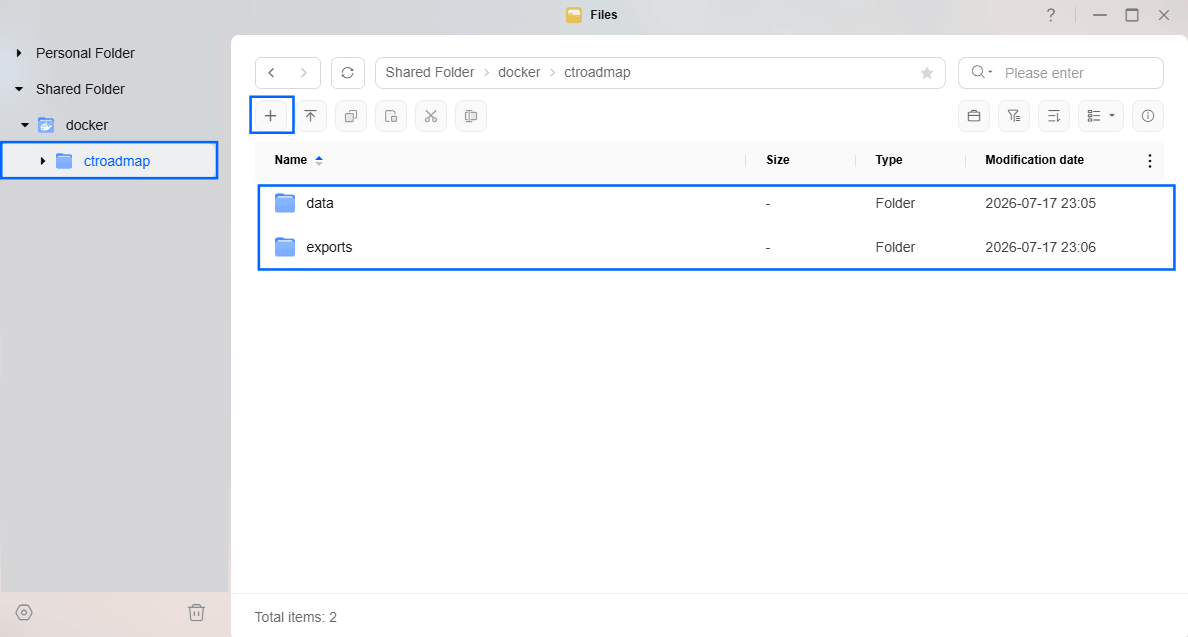1188x637 pixels.
Task: Add ctroadmap to favorites with star
Action: 927,73
